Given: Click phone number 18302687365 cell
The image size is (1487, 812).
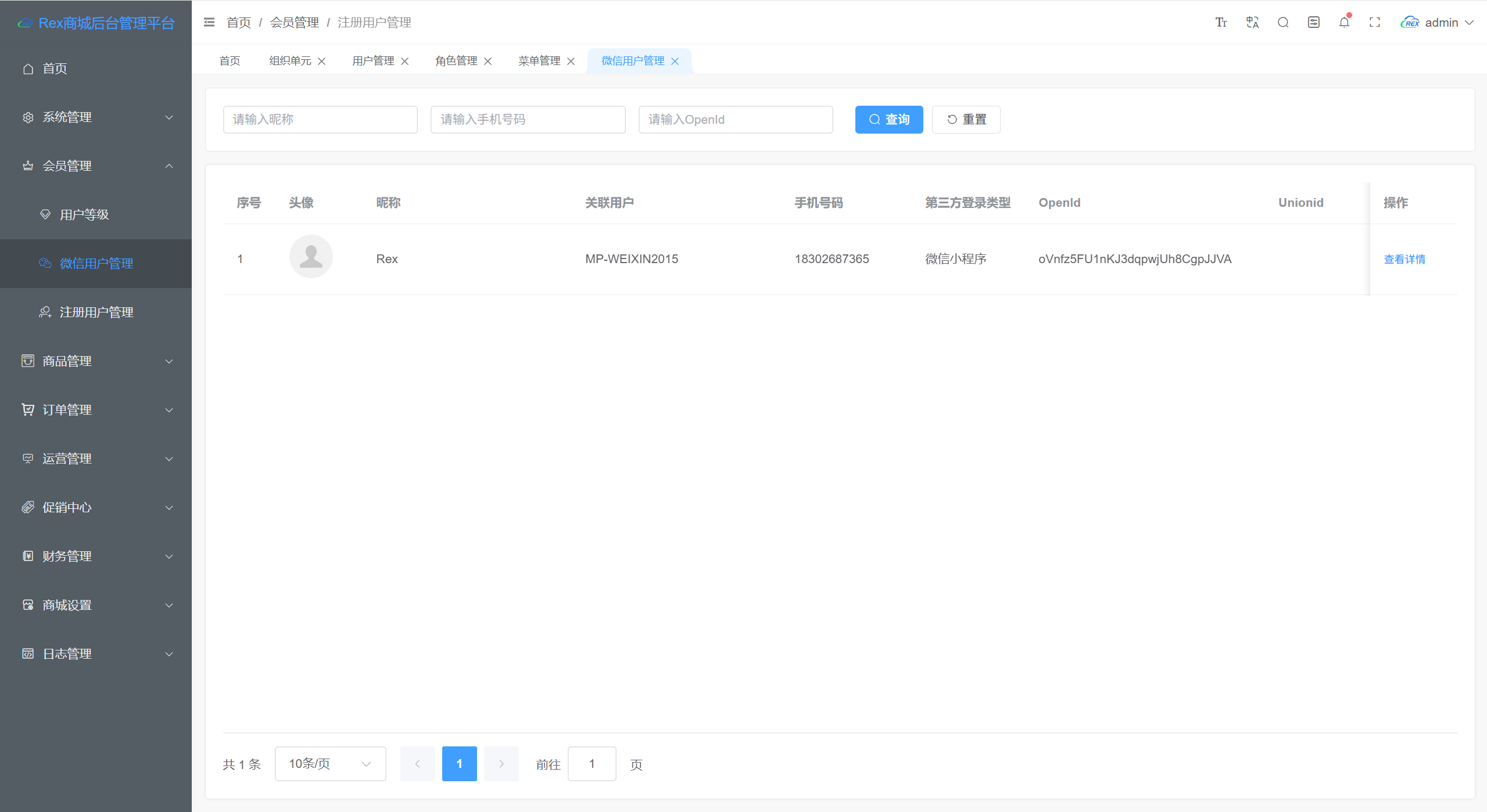Looking at the screenshot, I should click(832, 259).
